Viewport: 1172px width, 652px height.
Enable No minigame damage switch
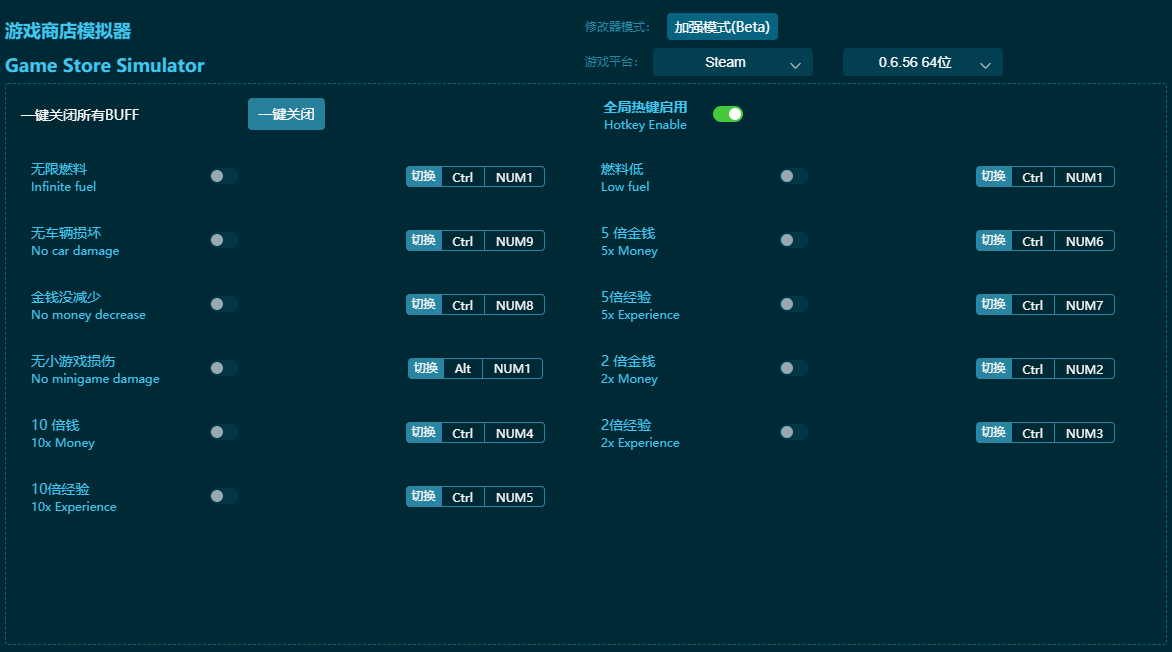click(x=224, y=368)
